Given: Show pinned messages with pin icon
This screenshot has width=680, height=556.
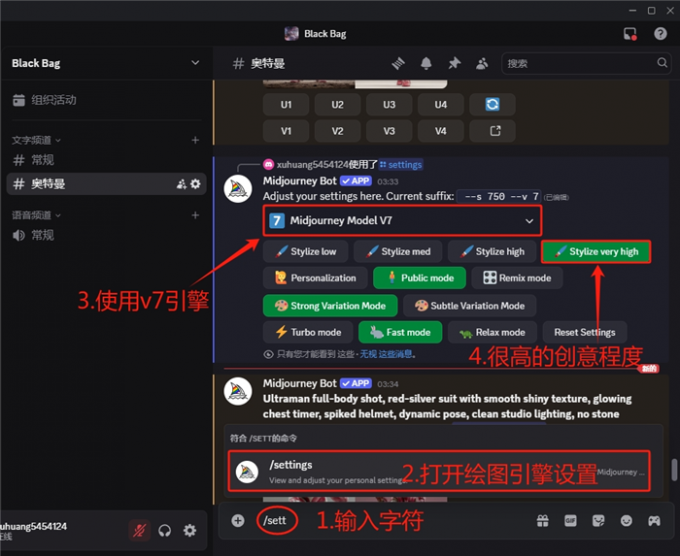Looking at the screenshot, I should pos(454,64).
